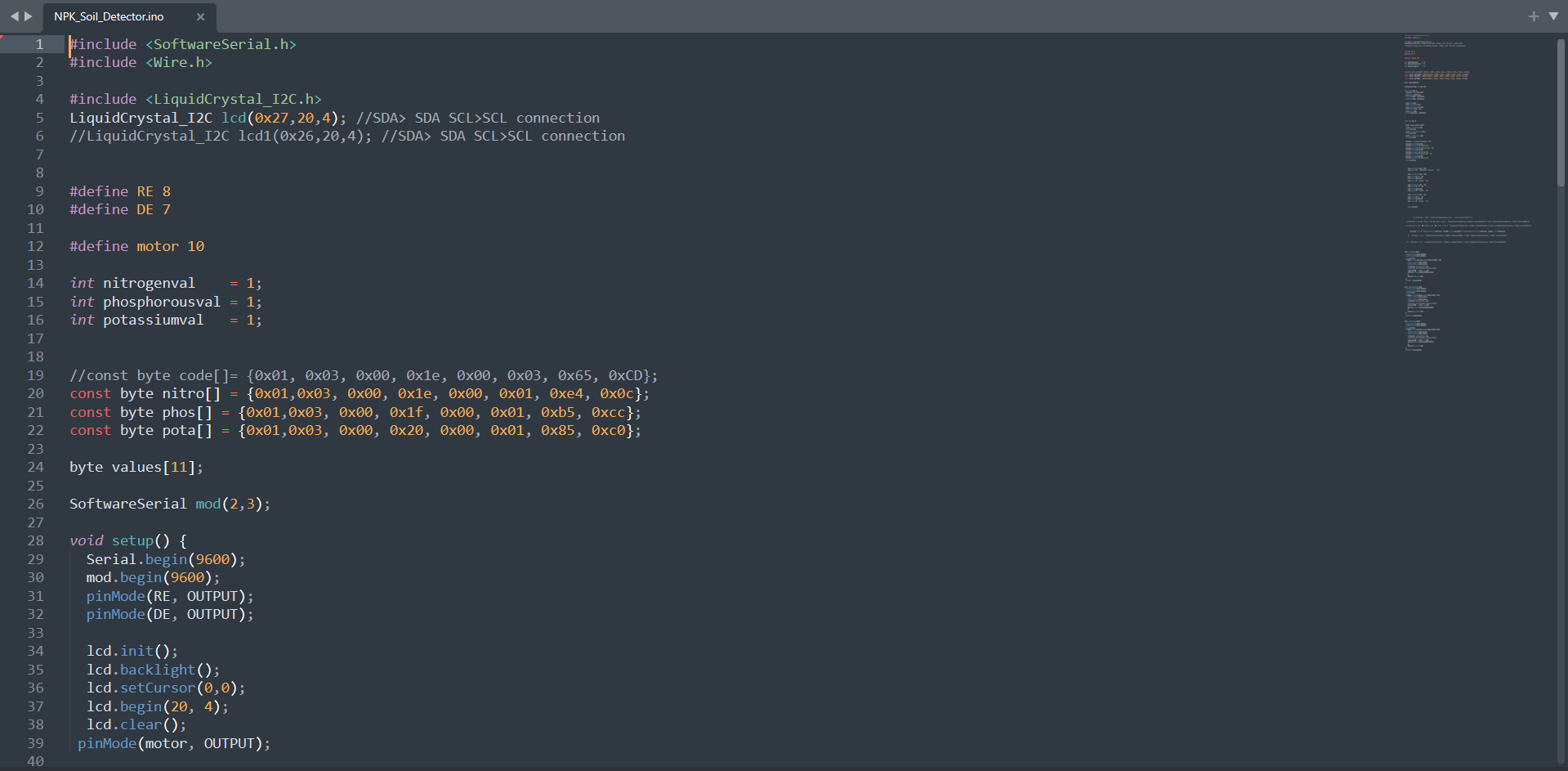Click the left tab navigation arrow
1568x771 pixels.
pyautogui.click(x=14, y=16)
